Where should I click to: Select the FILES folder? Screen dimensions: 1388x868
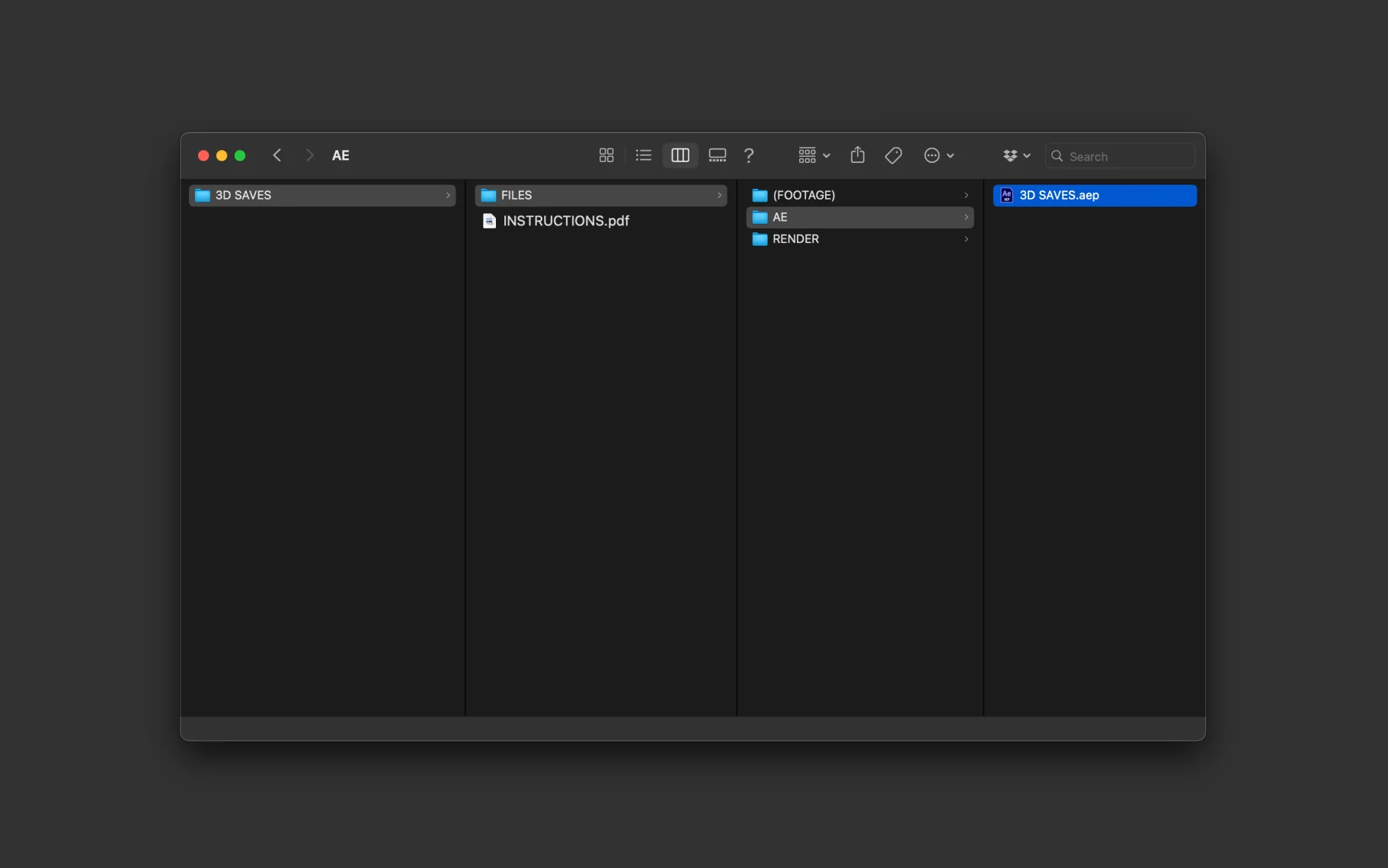pyautogui.click(x=517, y=195)
